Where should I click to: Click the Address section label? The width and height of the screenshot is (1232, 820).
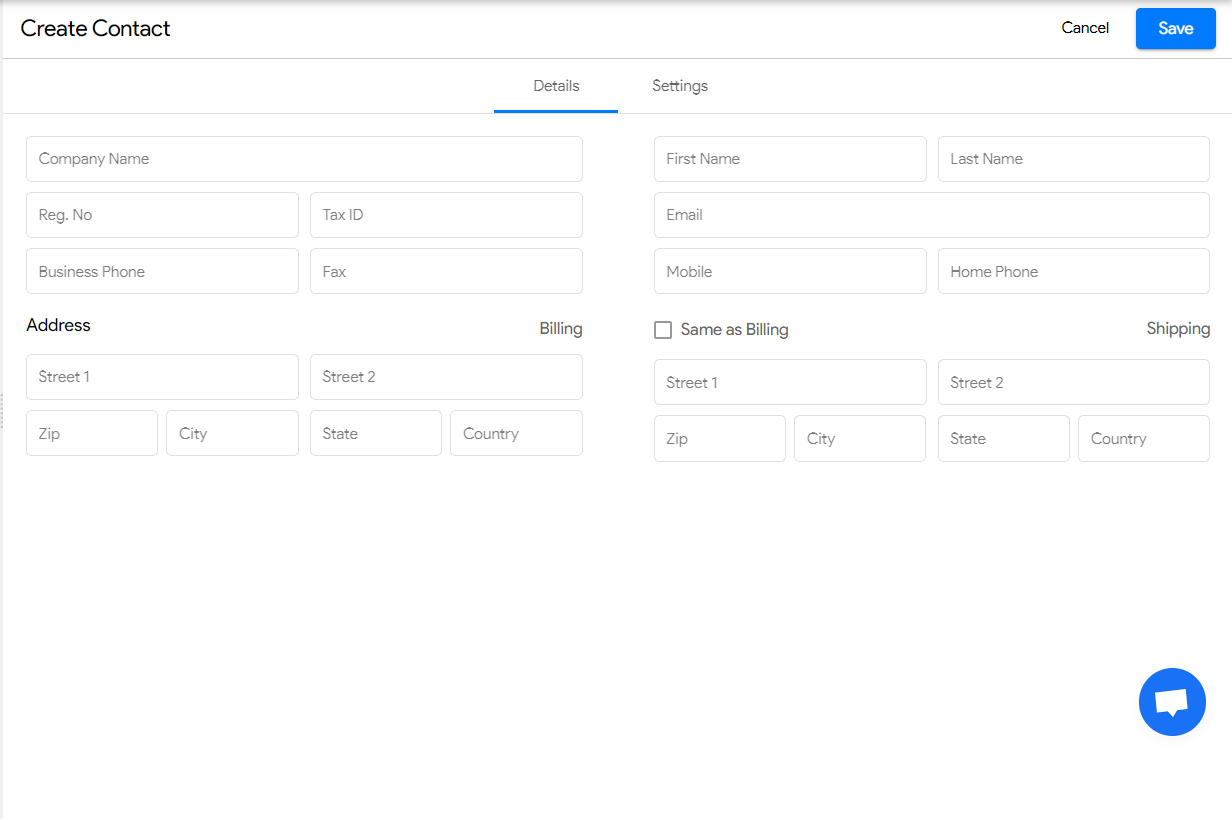[58, 325]
